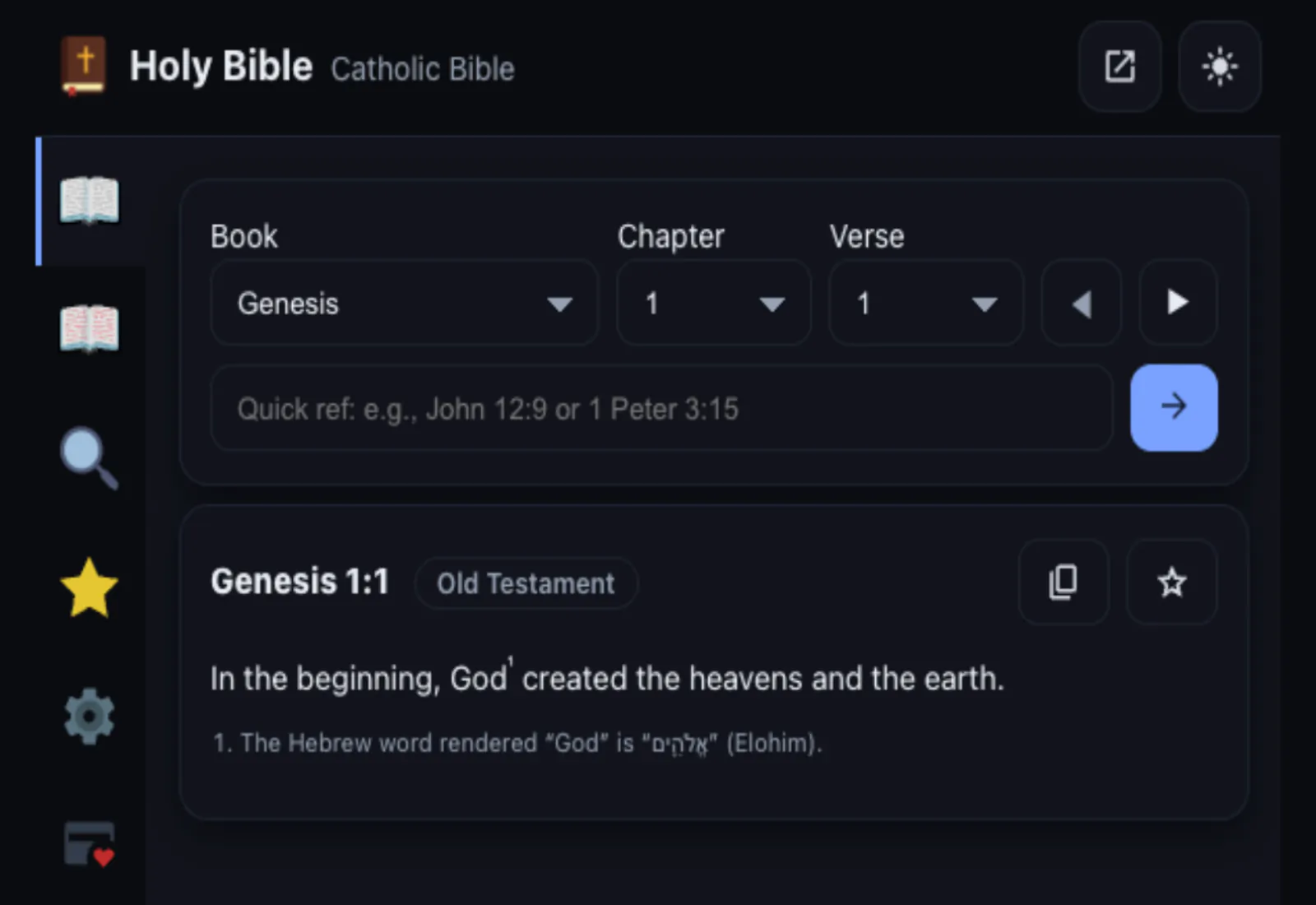This screenshot has height=905, width=1316.
Task: Open the magnifying glass search tab
Action: 90,457
